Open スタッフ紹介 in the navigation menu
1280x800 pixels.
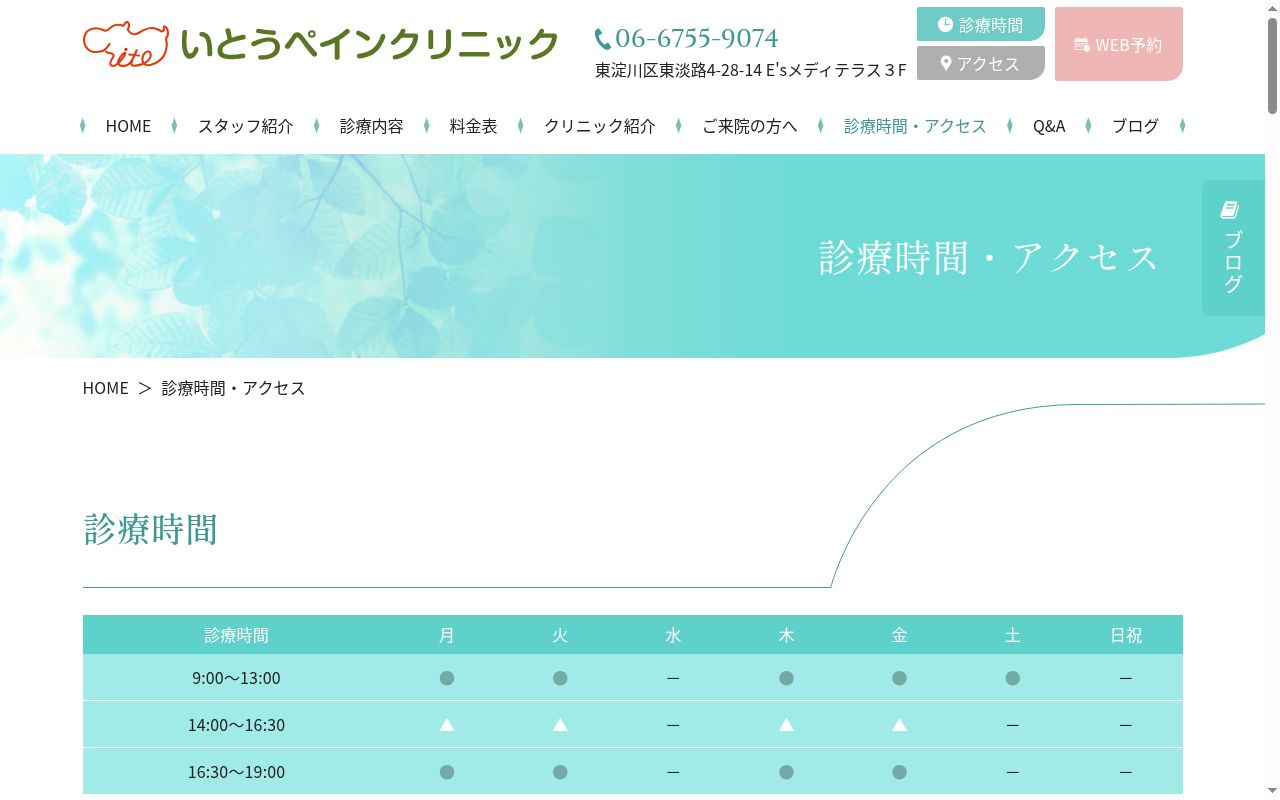tap(245, 126)
